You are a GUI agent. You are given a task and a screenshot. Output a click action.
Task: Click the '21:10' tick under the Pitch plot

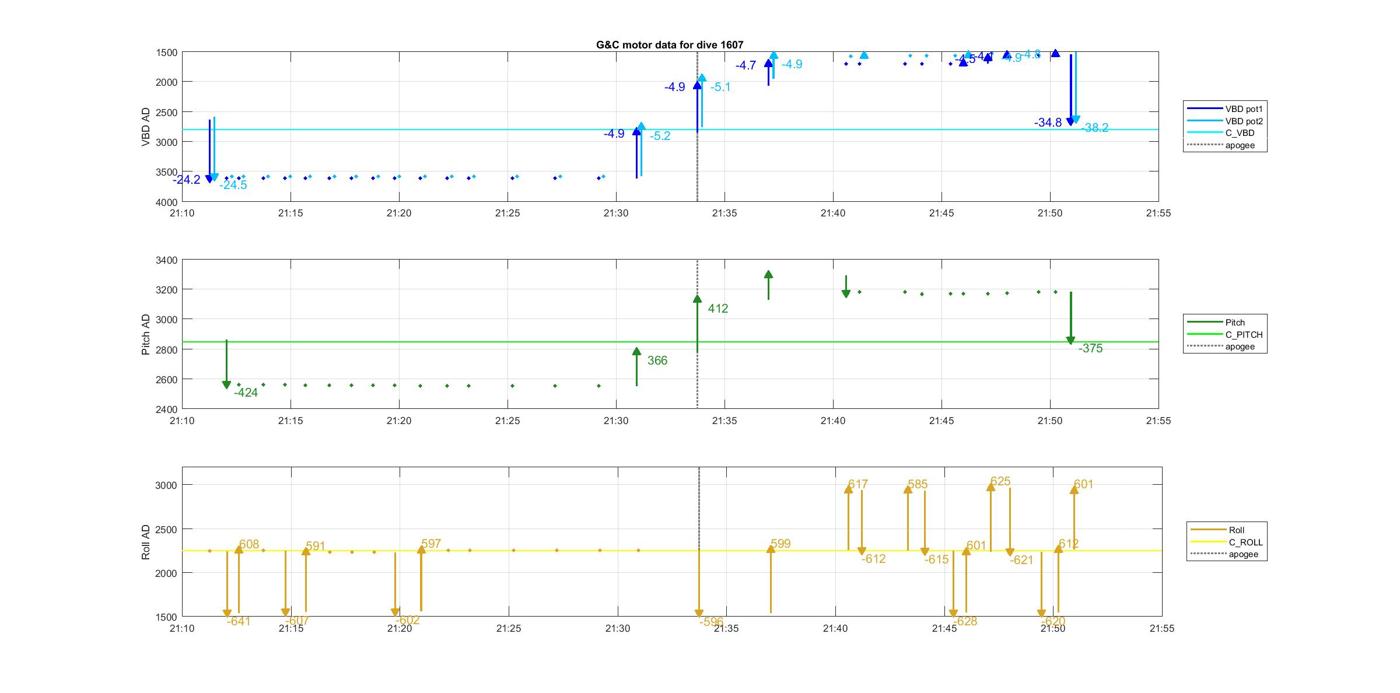[182, 421]
